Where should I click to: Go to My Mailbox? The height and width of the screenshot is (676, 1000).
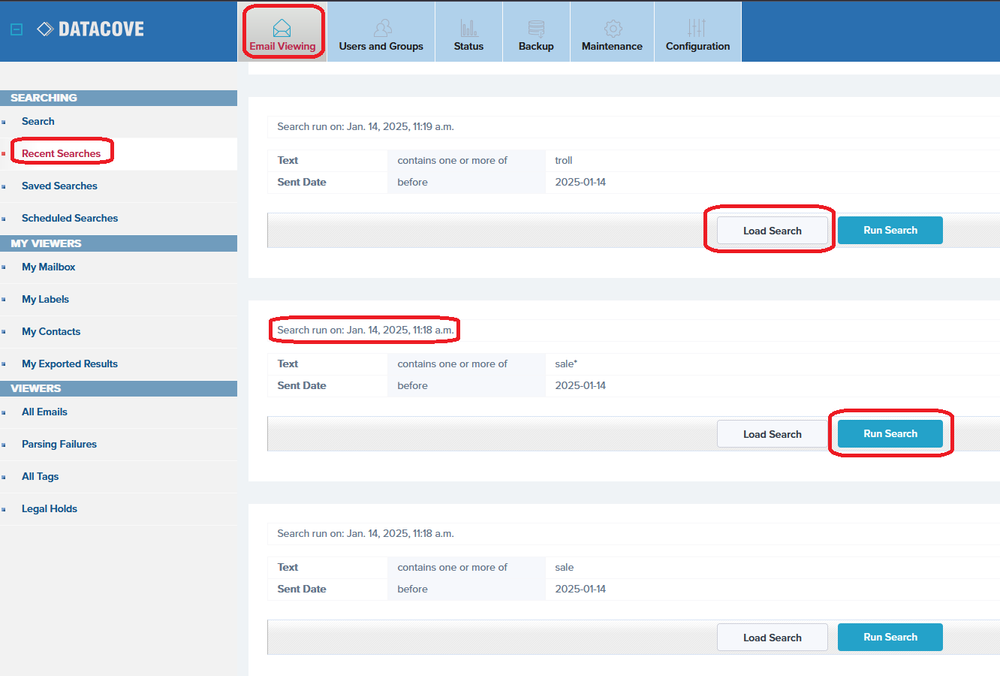pos(48,267)
